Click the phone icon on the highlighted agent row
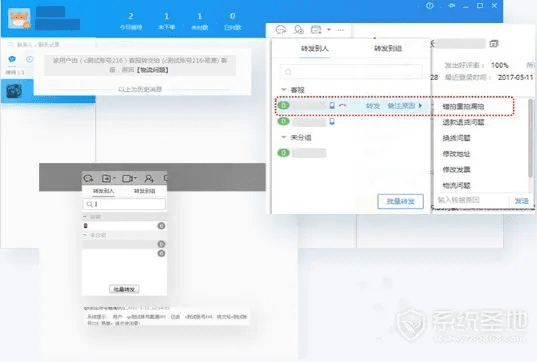537x362 pixels. point(332,105)
